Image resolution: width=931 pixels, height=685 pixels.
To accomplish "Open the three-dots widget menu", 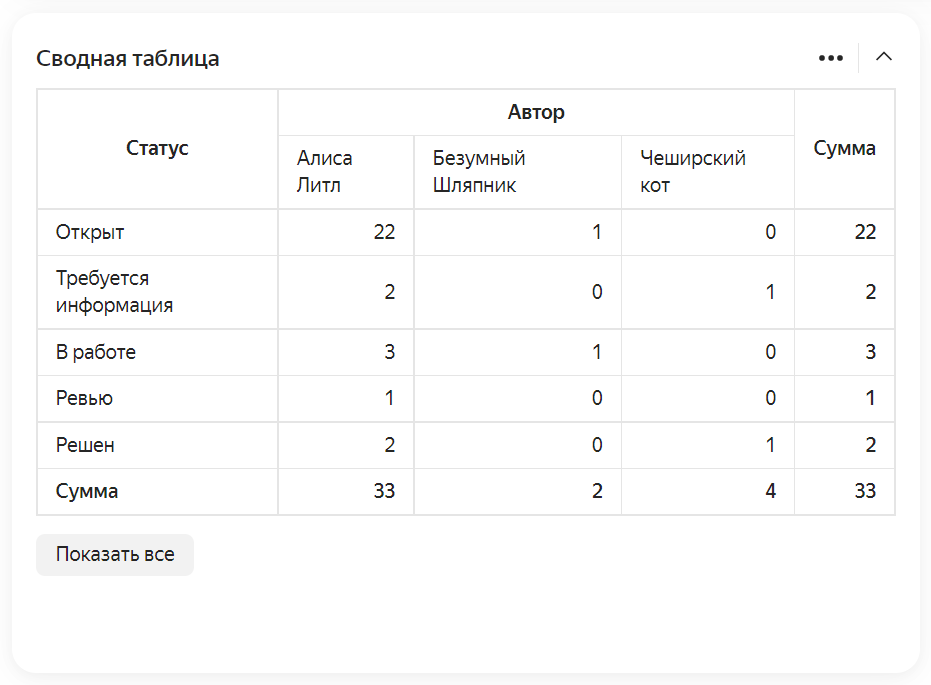I will pyautogui.click(x=831, y=58).
